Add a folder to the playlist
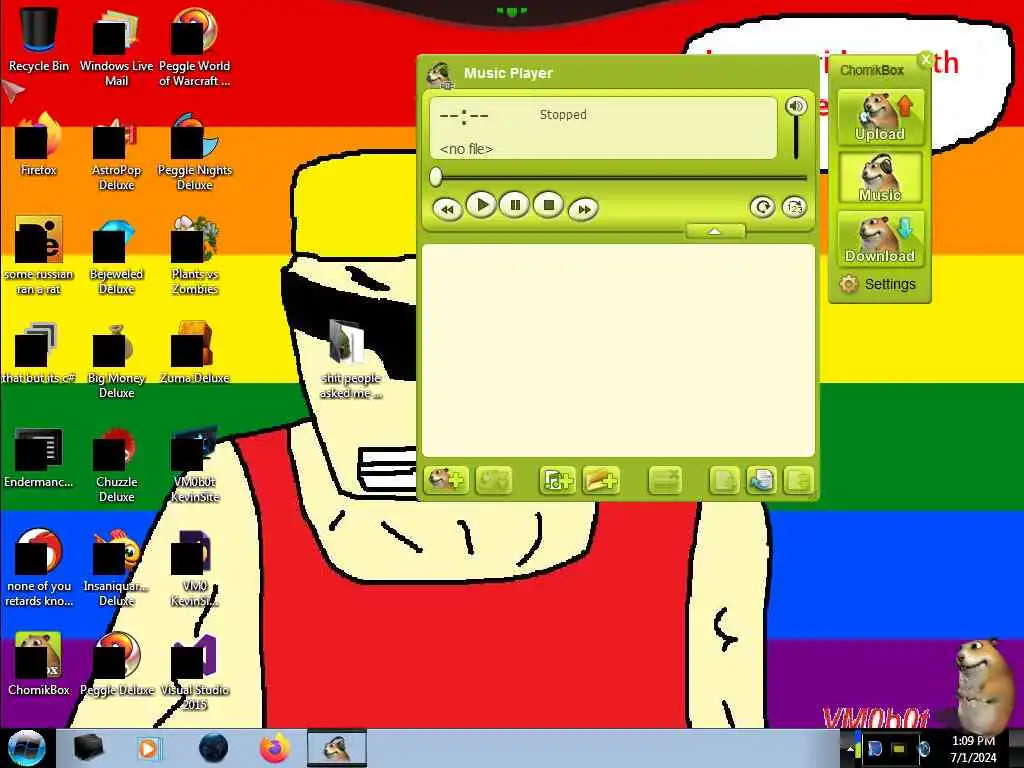 (x=601, y=481)
